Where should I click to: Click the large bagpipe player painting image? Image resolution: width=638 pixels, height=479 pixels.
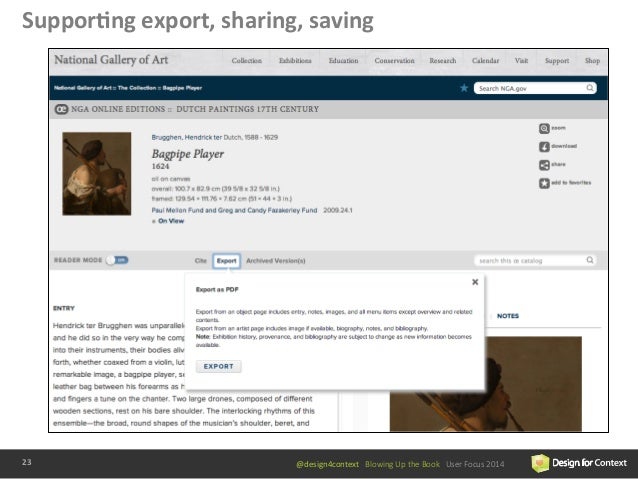(x=485, y=384)
